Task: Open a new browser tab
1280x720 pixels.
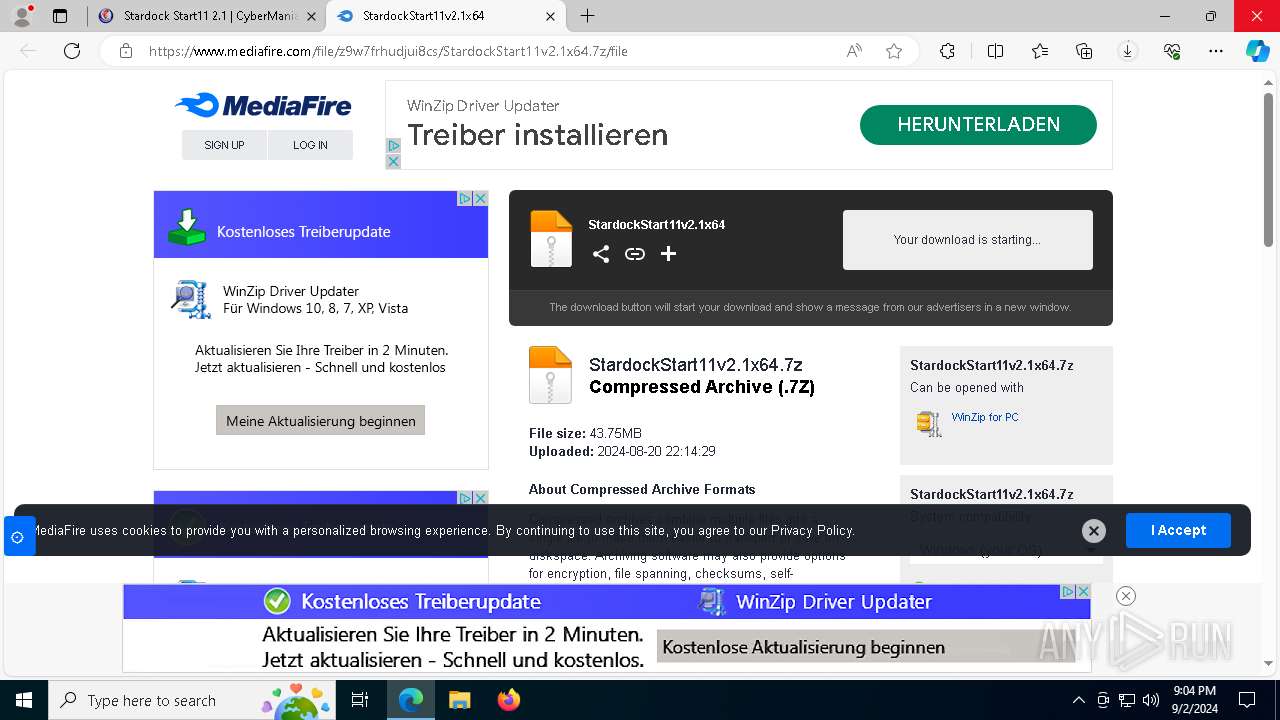Action: [x=588, y=16]
